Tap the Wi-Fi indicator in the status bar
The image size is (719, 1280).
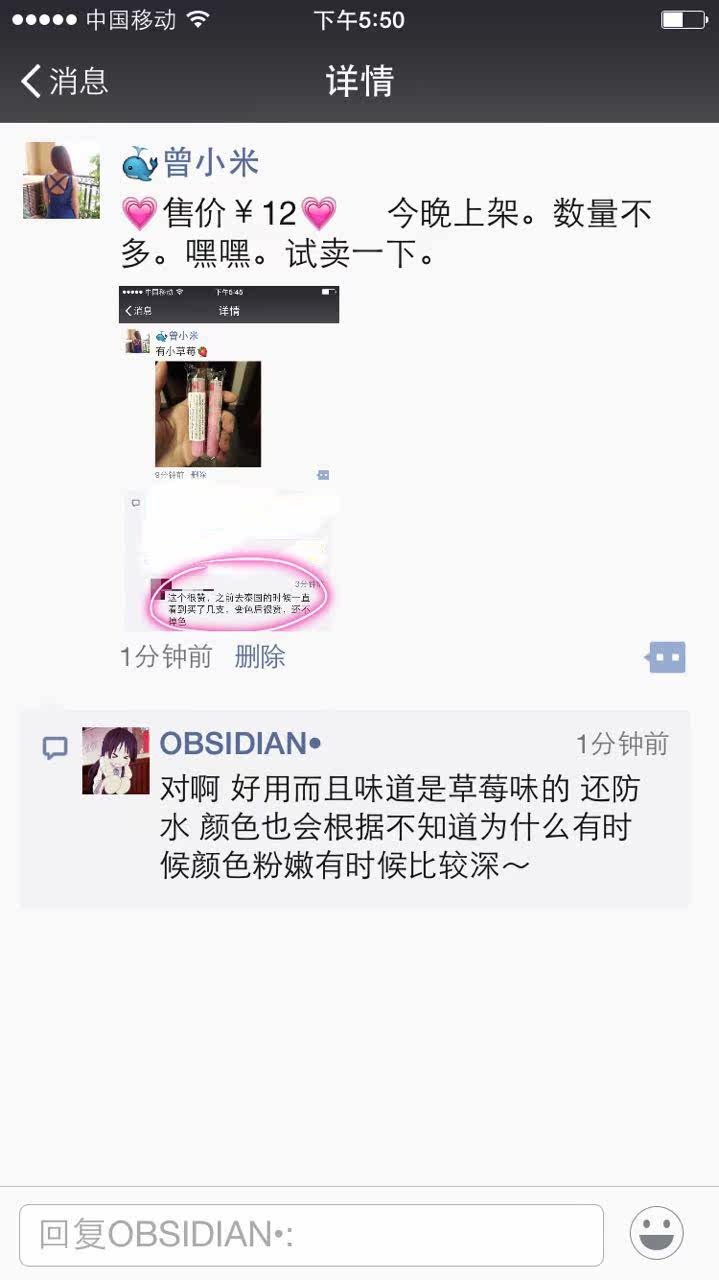pos(198,19)
